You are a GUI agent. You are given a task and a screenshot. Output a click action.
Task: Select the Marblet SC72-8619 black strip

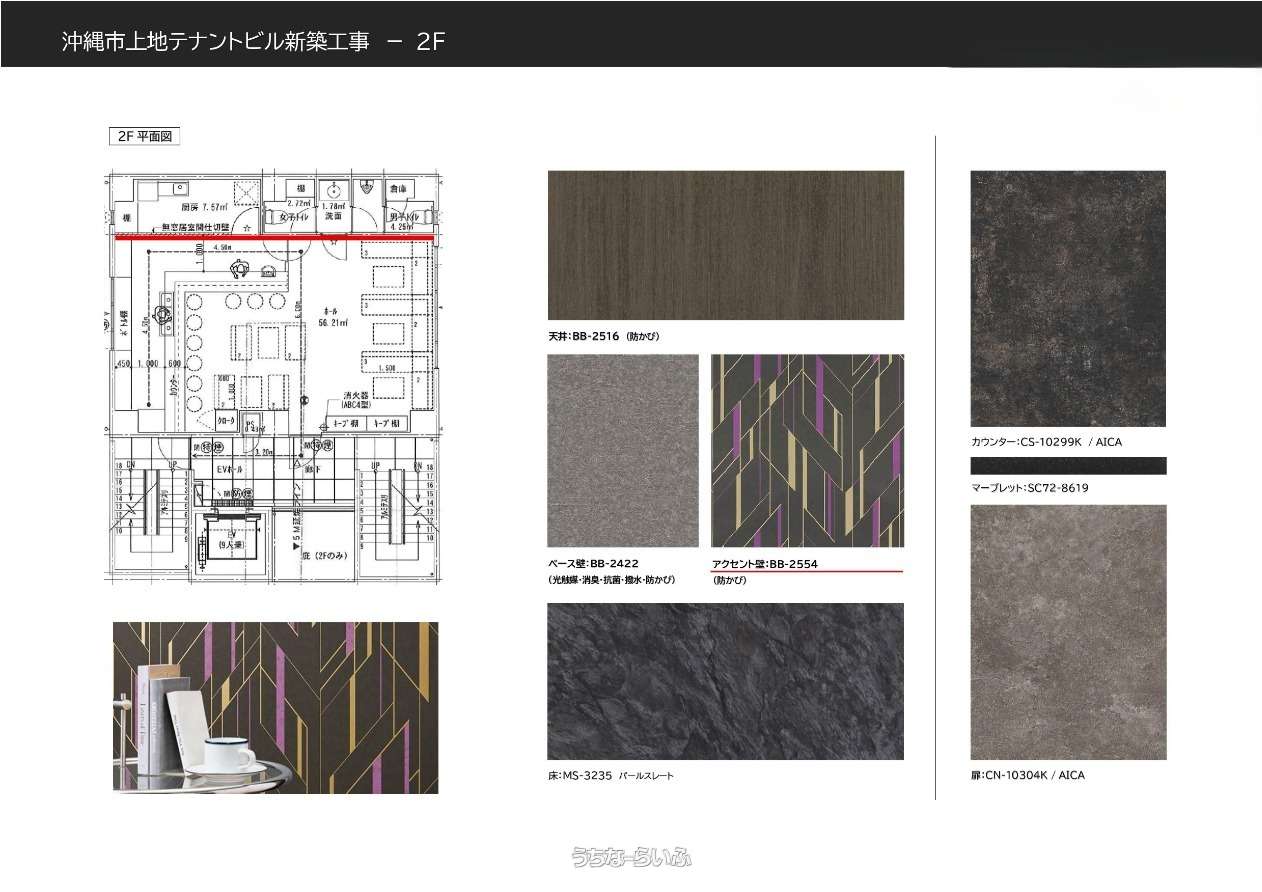point(1068,466)
